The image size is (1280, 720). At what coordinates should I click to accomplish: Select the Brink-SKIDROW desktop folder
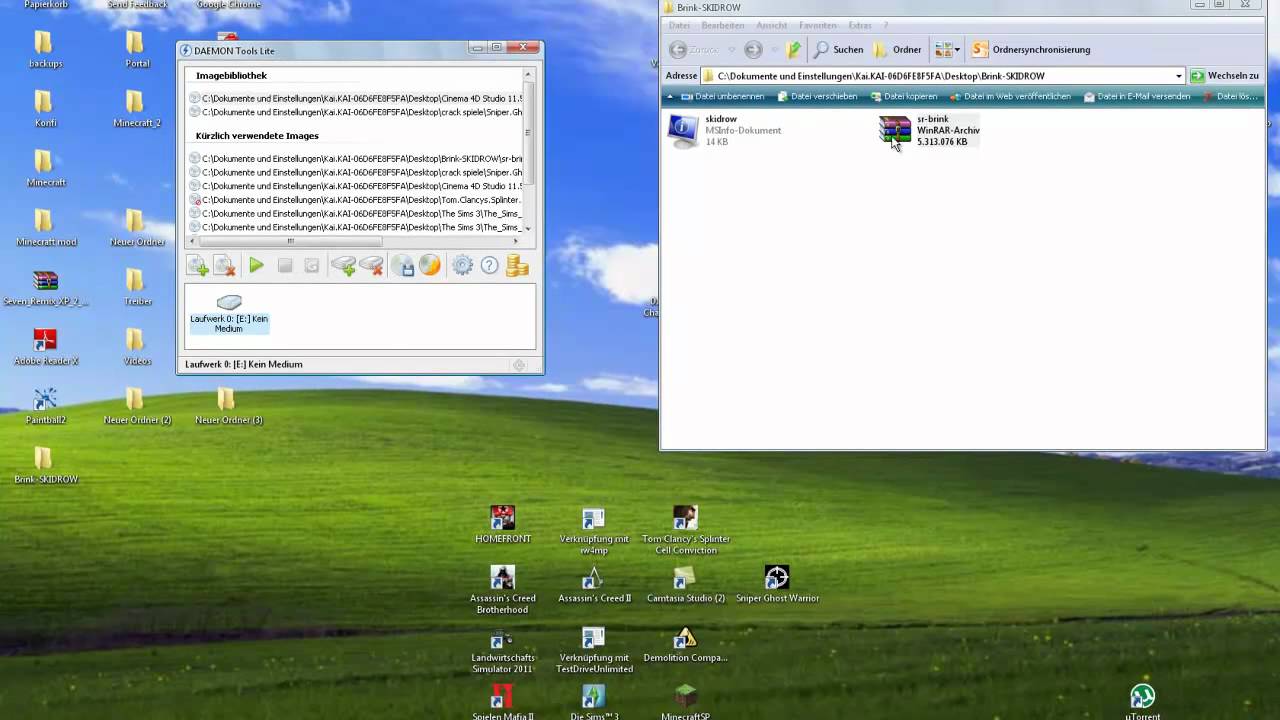coord(45,466)
